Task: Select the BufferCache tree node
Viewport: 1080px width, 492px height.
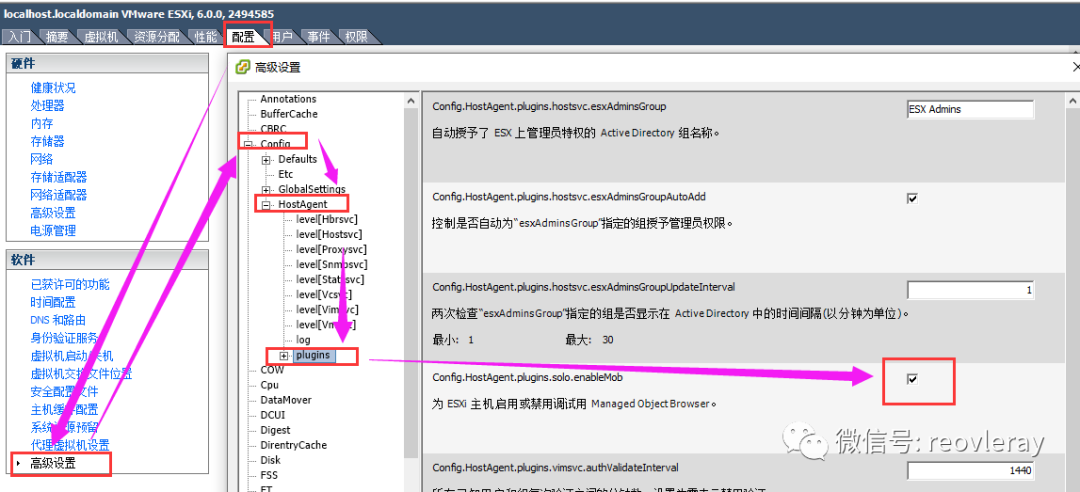Action: (289, 114)
